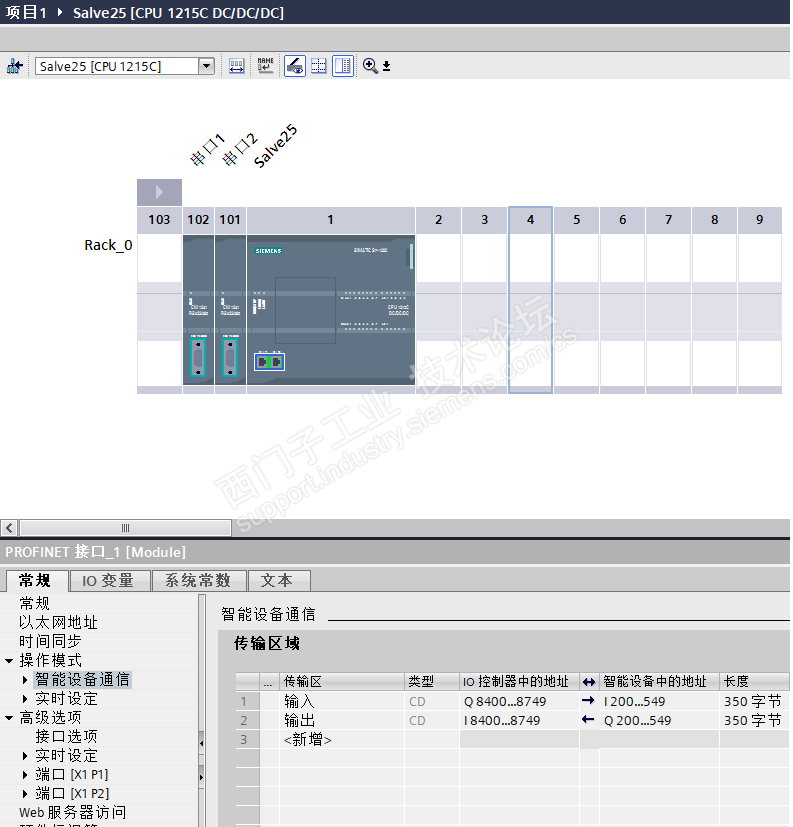The height and width of the screenshot is (827, 793).
Task: Select slot header 102
Action: click(x=198, y=220)
